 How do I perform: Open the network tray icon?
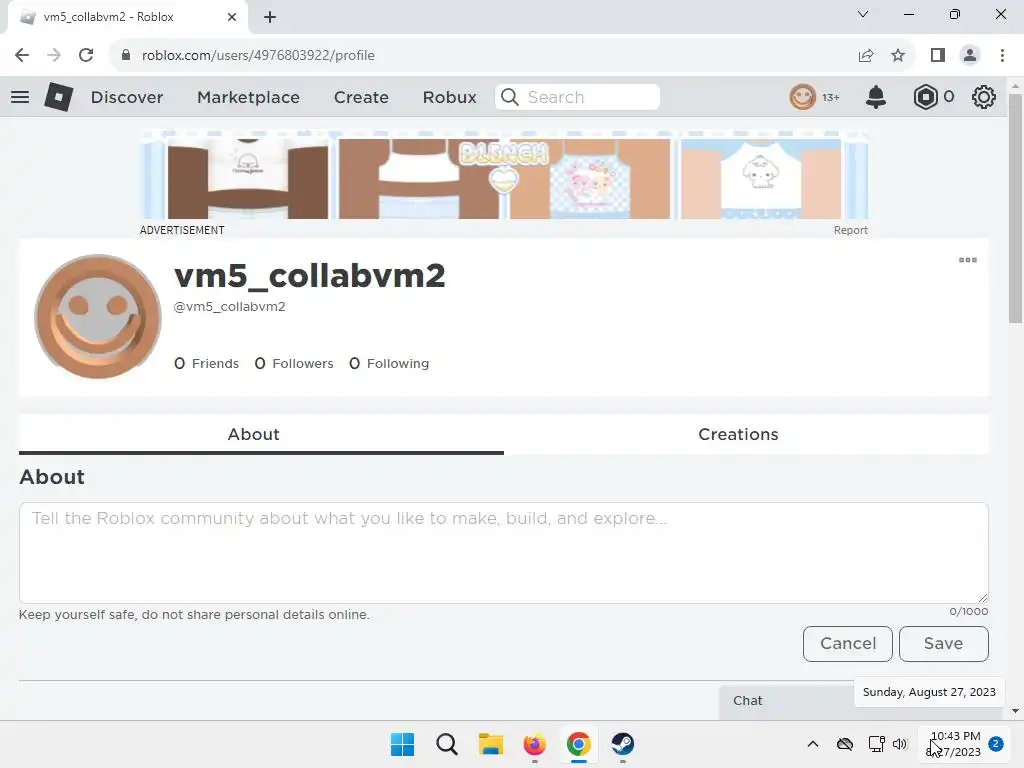coord(876,744)
